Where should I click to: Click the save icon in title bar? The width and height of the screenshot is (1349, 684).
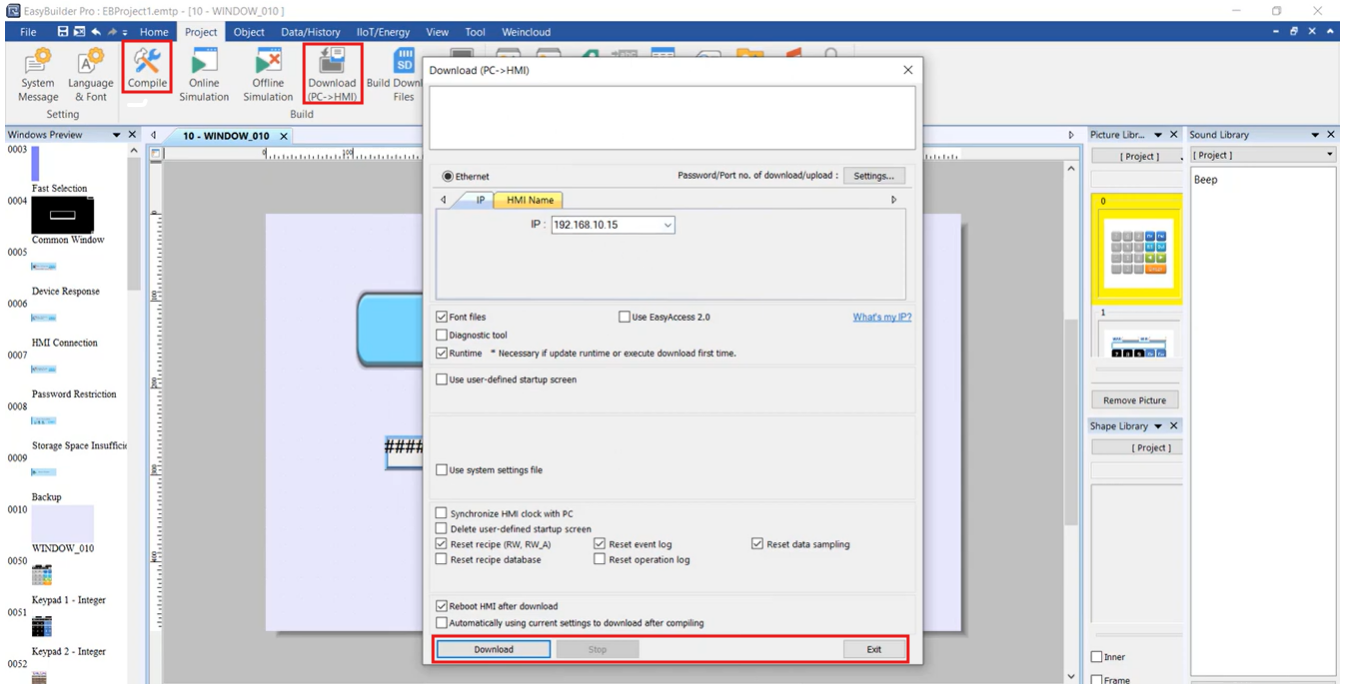pyautogui.click(x=62, y=32)
